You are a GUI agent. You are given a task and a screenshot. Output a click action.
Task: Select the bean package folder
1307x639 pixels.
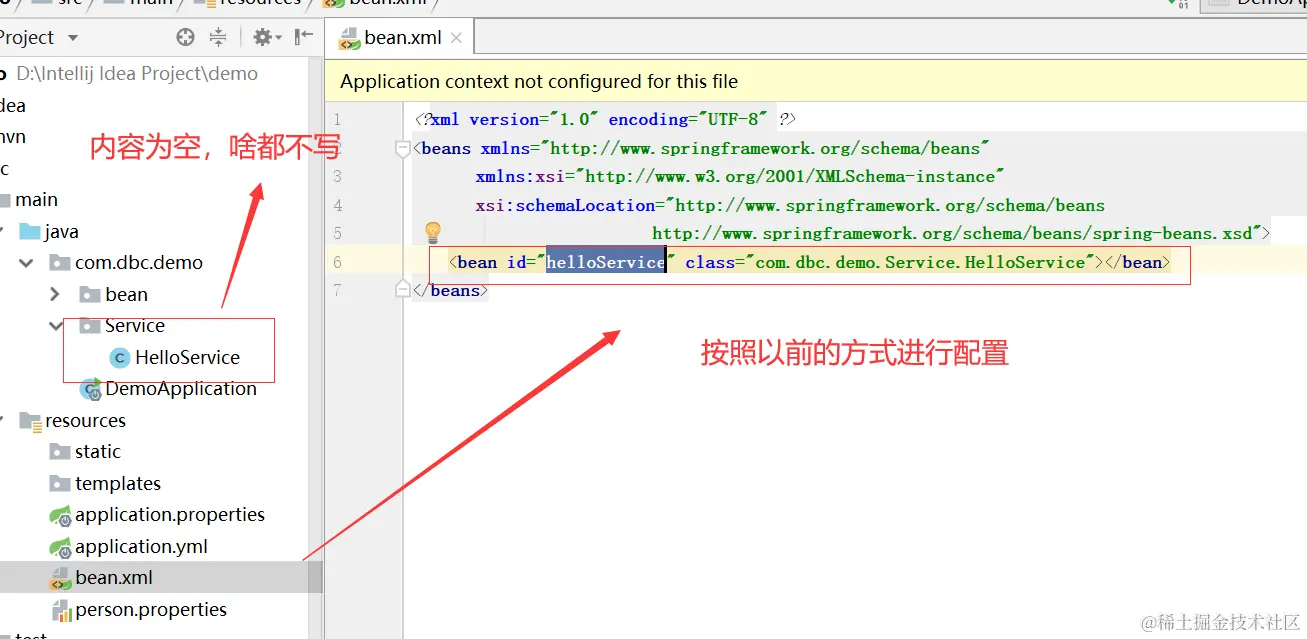pos(126,295)
